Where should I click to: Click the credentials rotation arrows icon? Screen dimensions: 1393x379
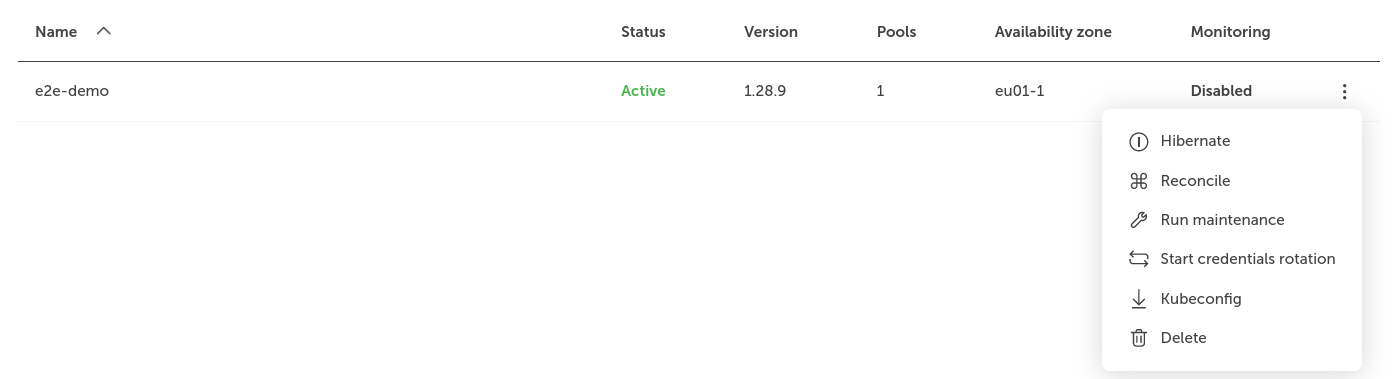pyautogui.click(x=1138, y=259)
